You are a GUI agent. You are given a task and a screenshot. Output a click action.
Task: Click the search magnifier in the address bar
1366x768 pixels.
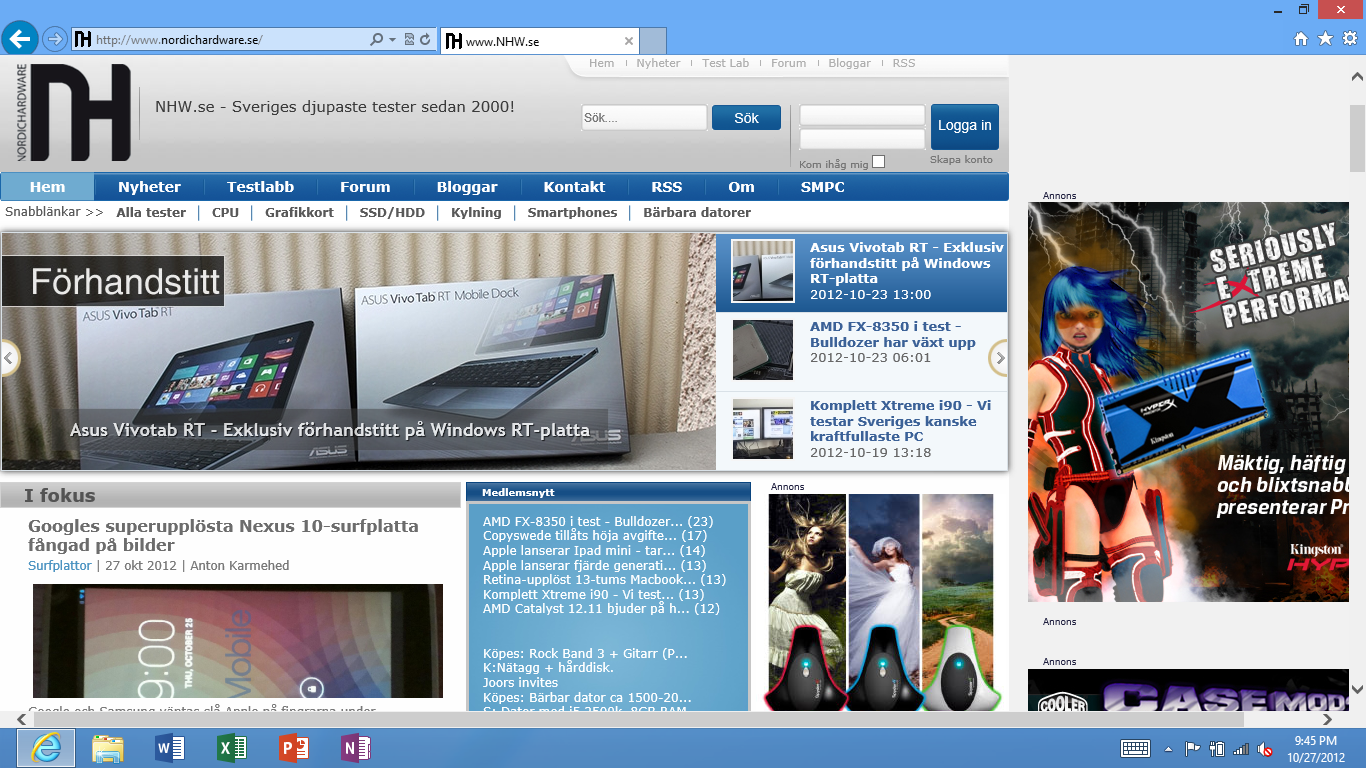click(378, 41)
